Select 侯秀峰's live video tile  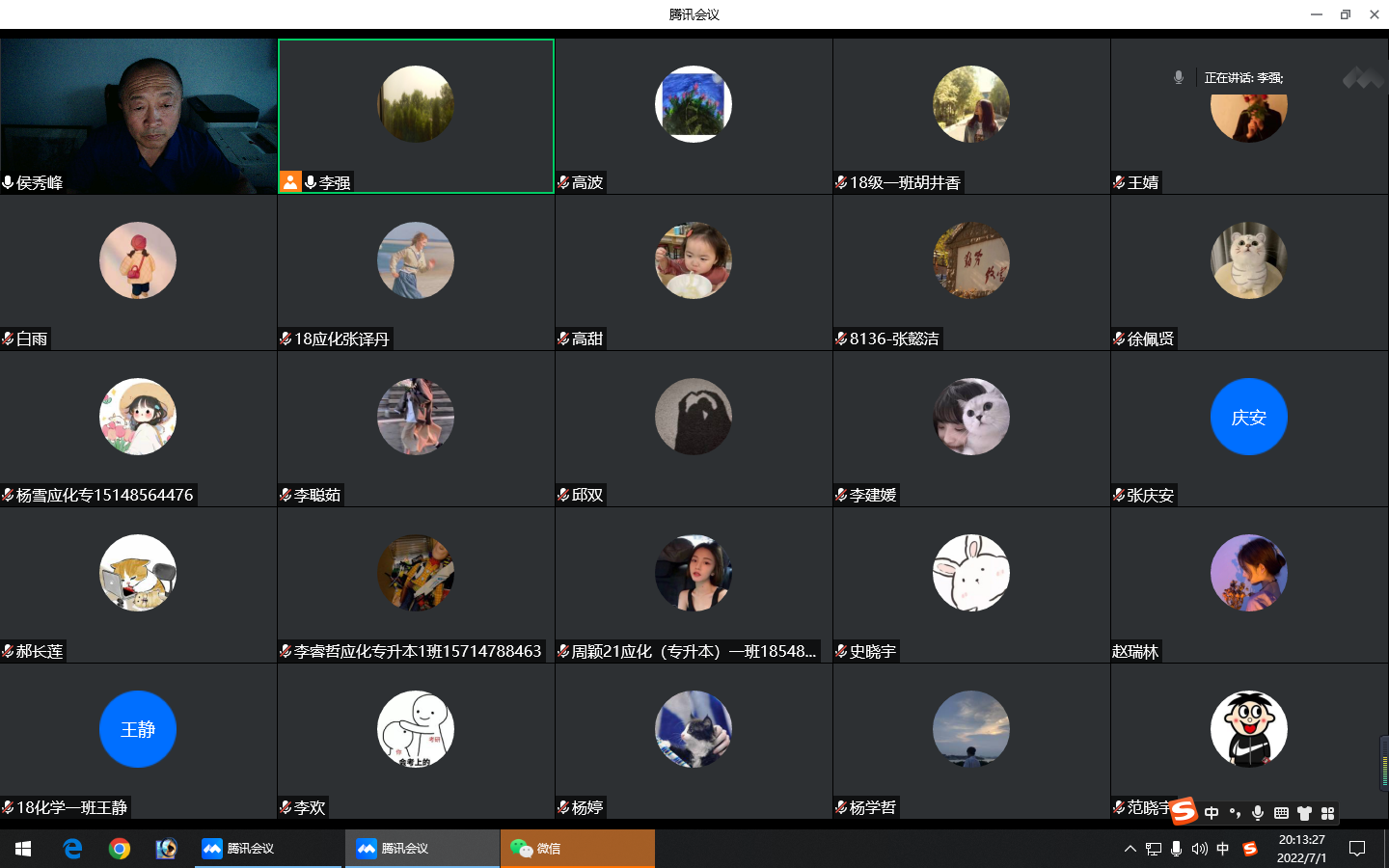pyautogui.click(x=139, y=116)
